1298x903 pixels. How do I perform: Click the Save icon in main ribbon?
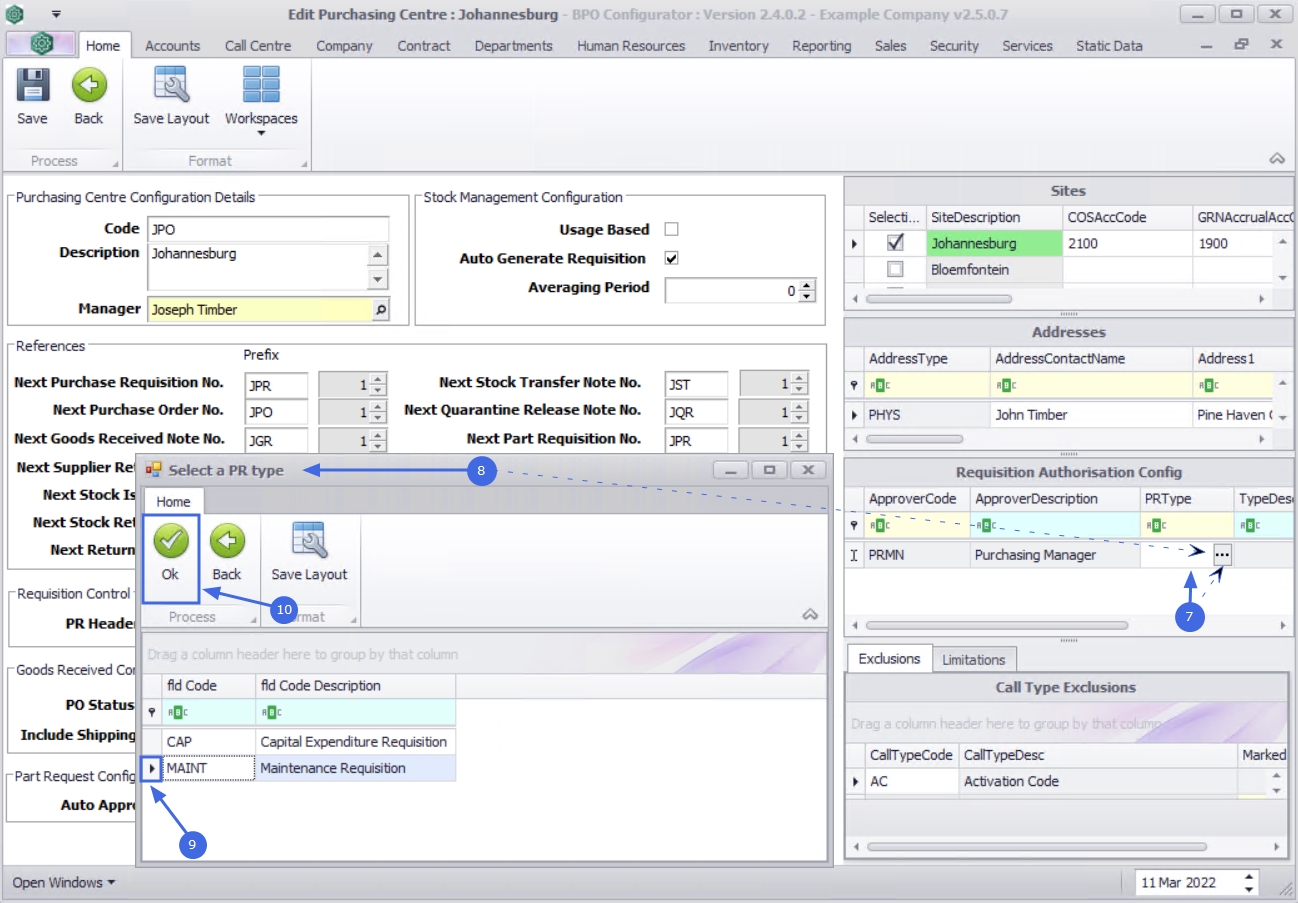[x=32, y=87]
